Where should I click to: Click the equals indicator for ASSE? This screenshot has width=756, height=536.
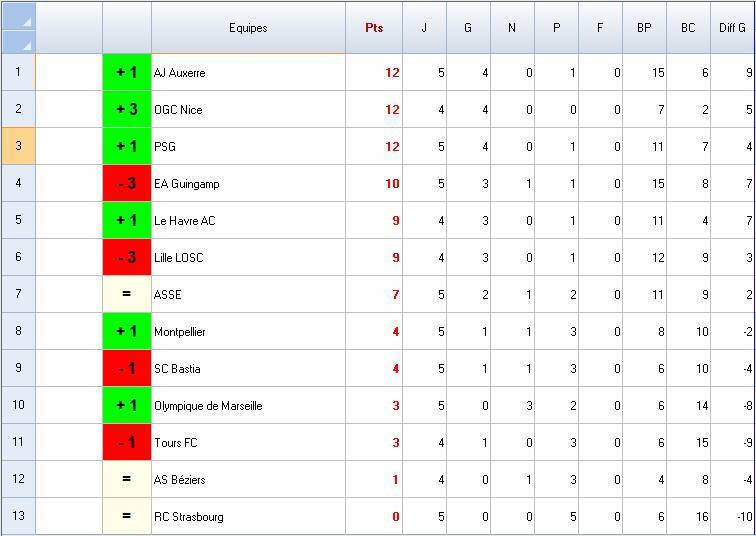(x=126, y=295)
